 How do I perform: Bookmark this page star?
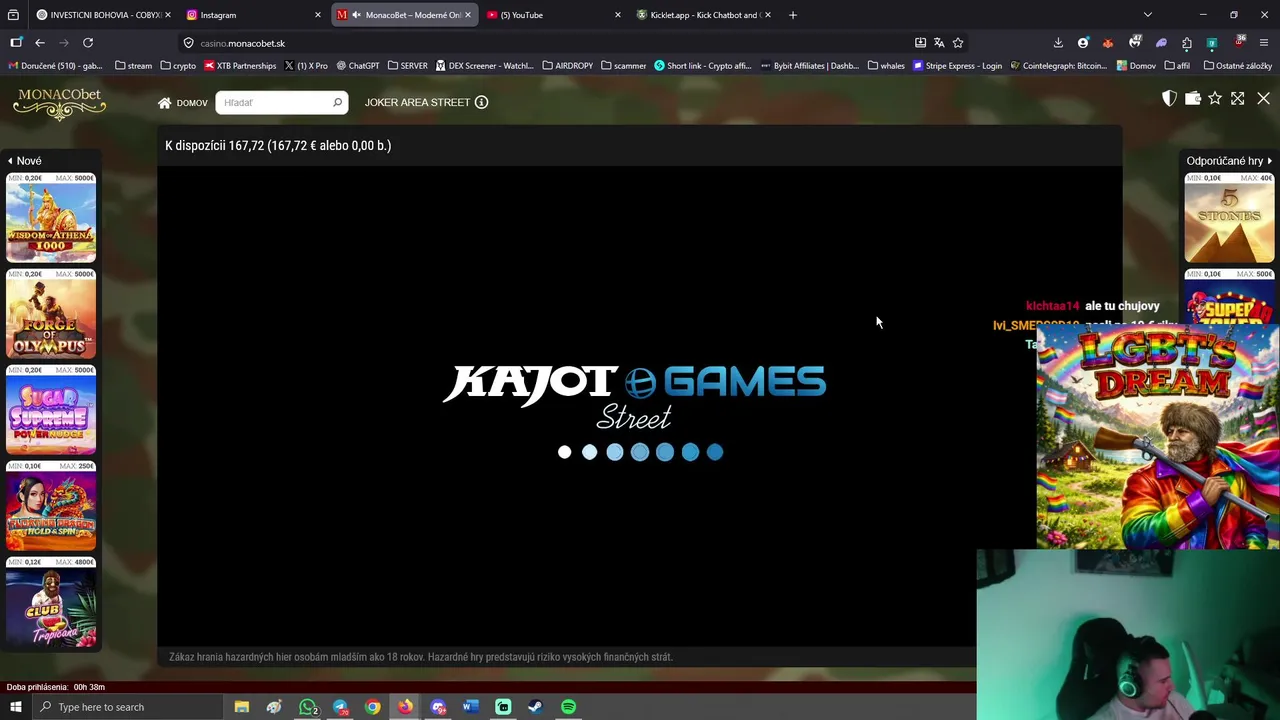point(958,43)
